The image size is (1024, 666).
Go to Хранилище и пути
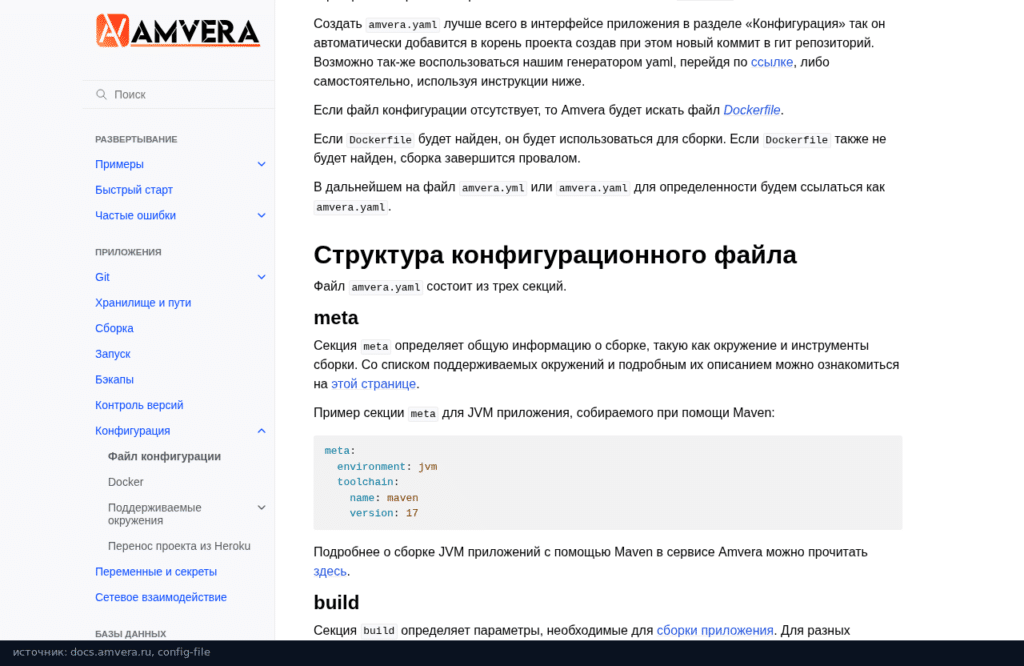143,302
